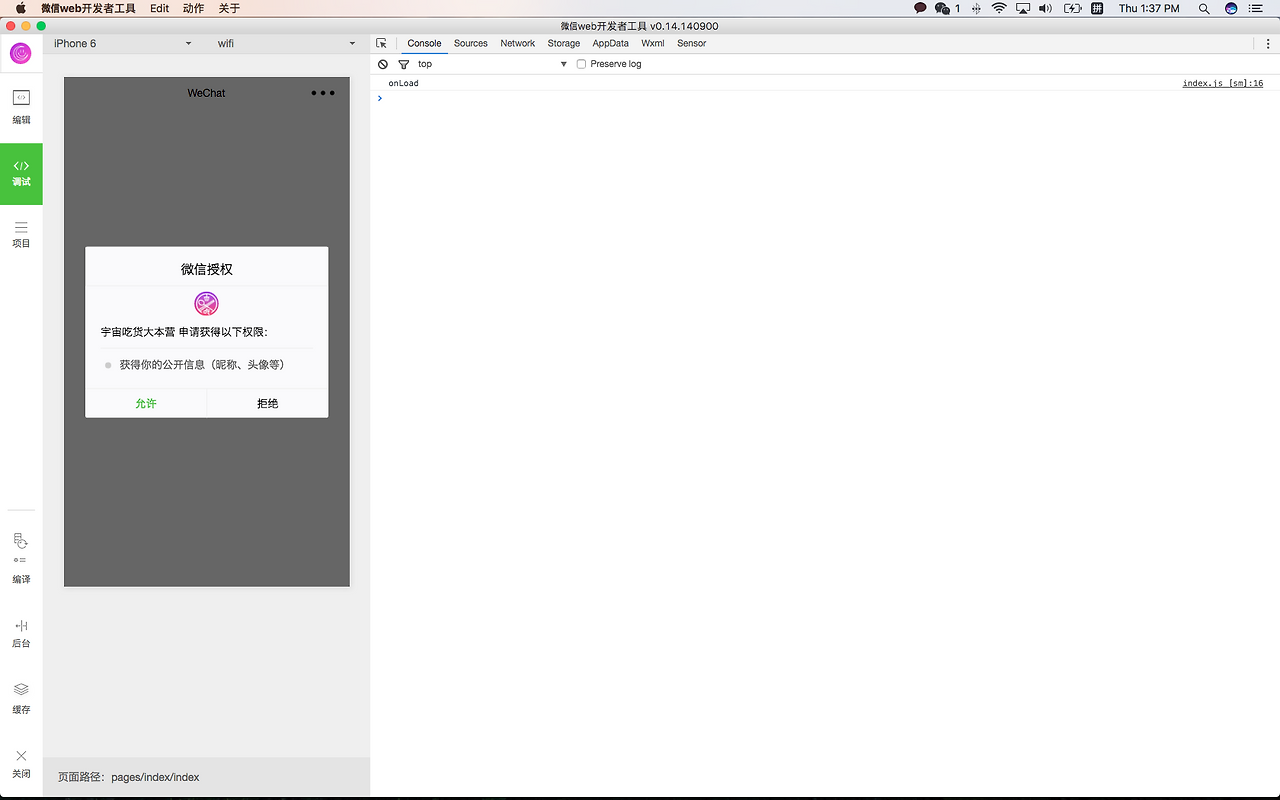Trigger 编译 from the left sidebar
Image resolution: width=1280 pixels, height=800 pixels.
[x=21, y=557]
